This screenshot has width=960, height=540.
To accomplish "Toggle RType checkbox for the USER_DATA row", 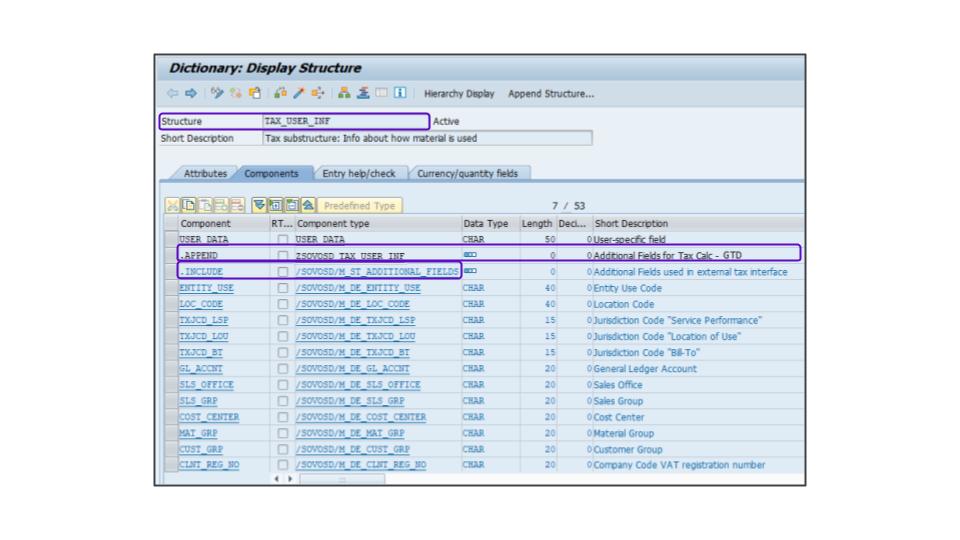I will tap(283, 240).
